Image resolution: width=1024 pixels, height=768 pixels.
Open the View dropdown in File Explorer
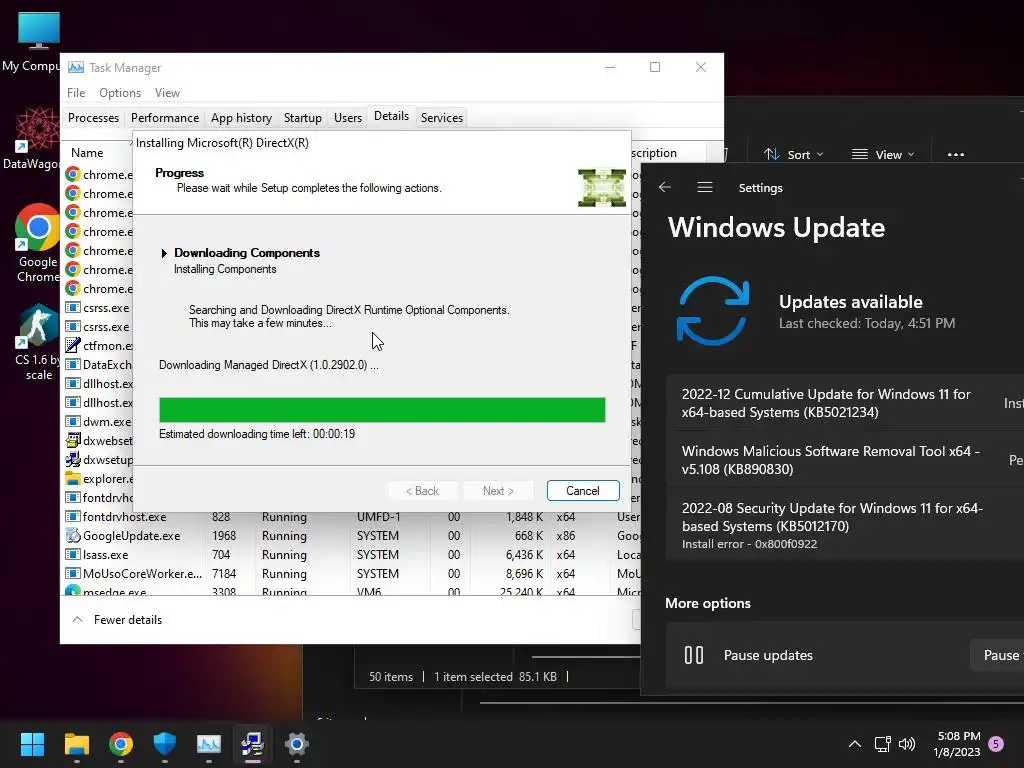(883, 155)
